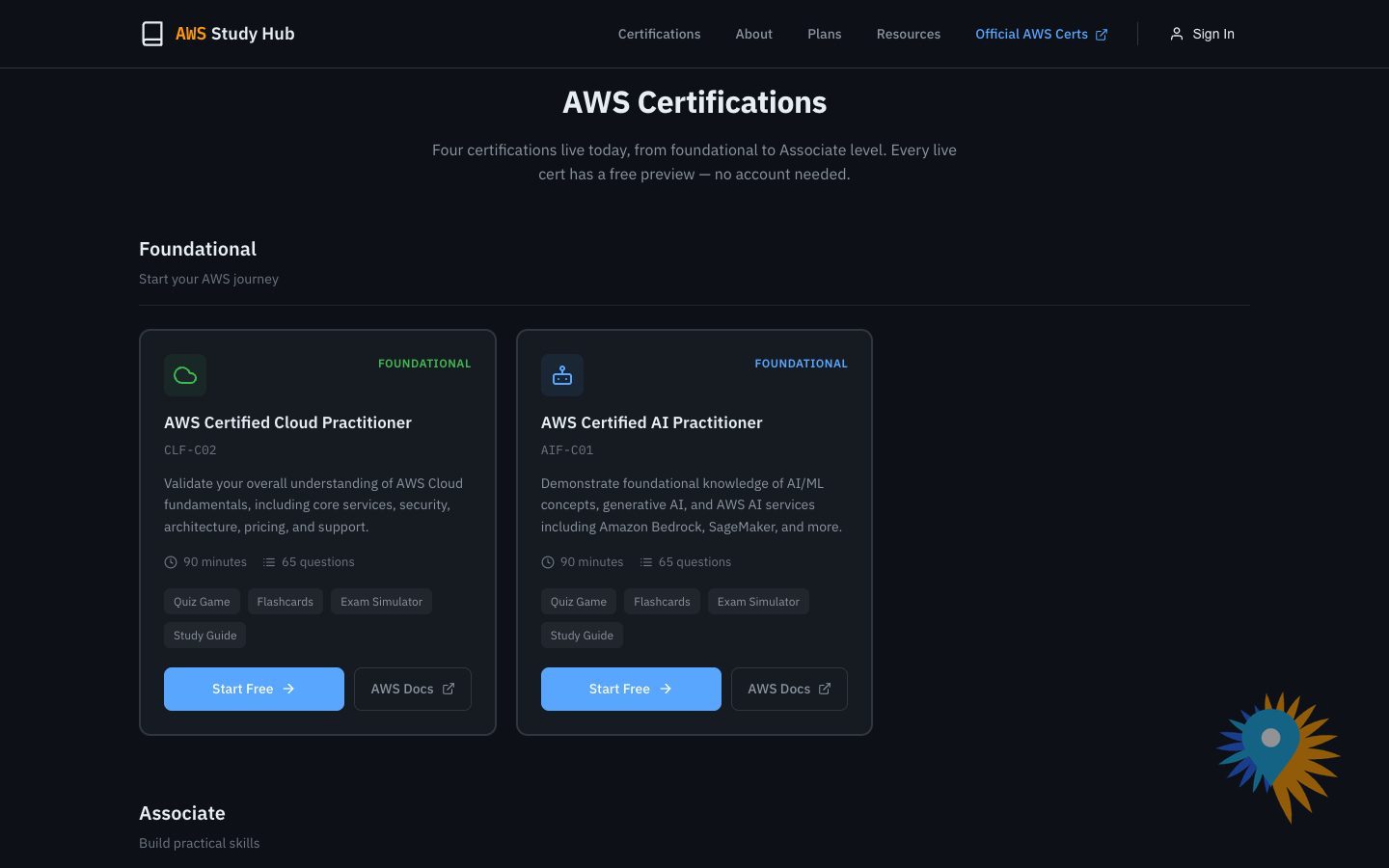This screenshot has height=868, width=1389.
Task: Click the external link icon in AI Practitioner AWS Docs
Action: click(x=825, y=689)
